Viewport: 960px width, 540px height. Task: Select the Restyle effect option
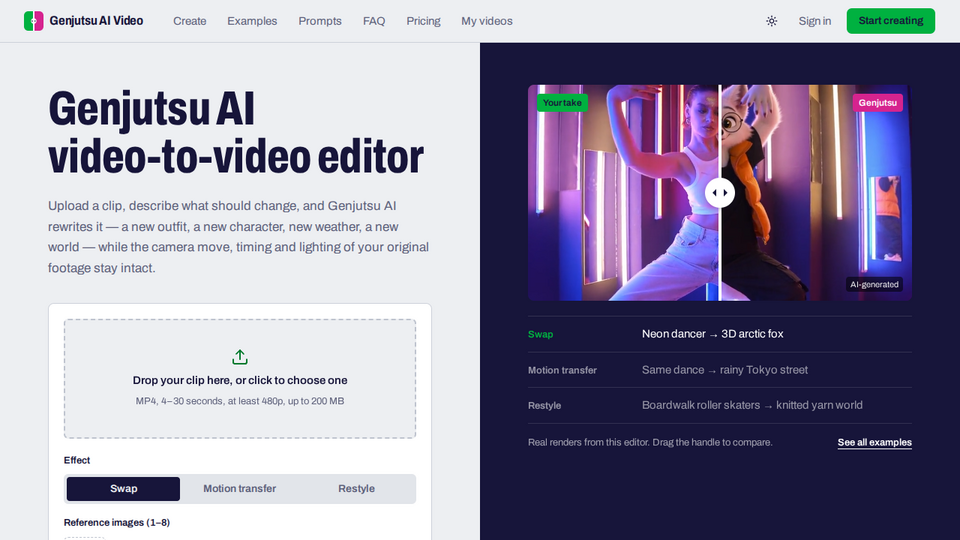coord(356,489)
